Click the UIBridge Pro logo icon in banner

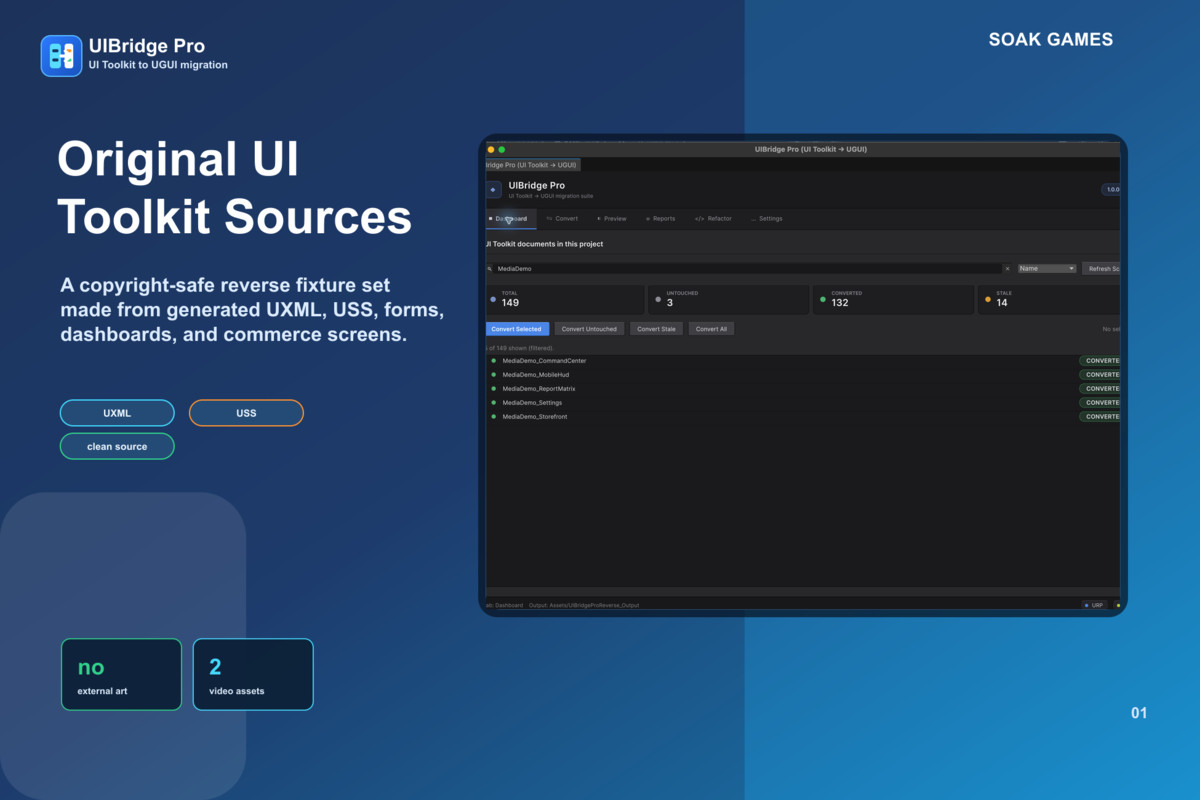(x=61, y=56)
